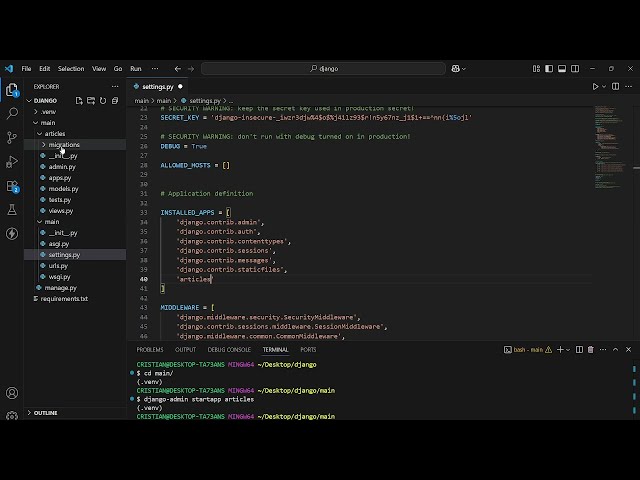Switch to the PROBLEMS tab
640x480 pixels.
click(150, 350)
